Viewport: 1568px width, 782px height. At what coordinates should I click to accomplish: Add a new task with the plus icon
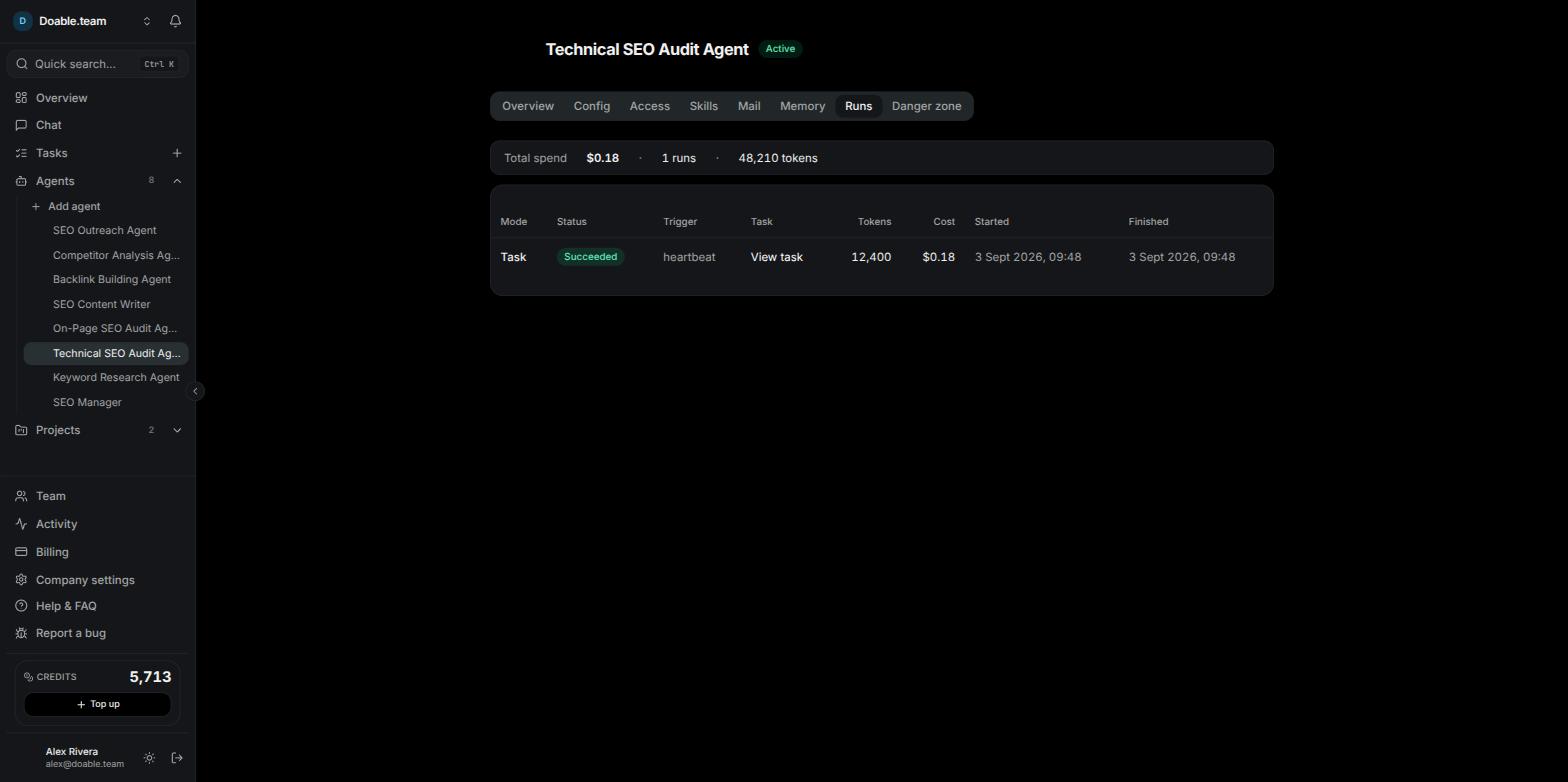[177, 153]
